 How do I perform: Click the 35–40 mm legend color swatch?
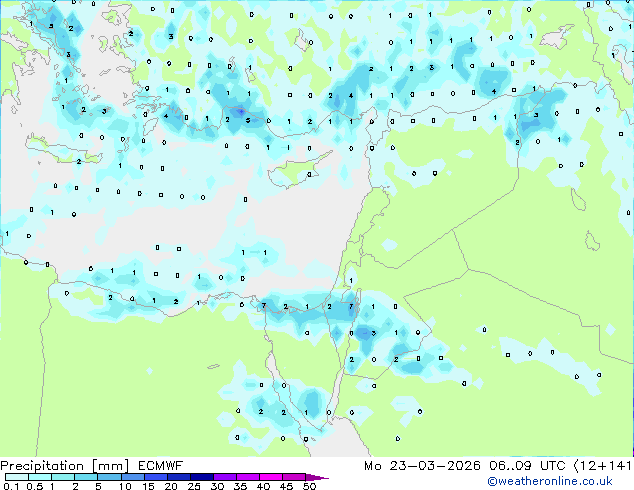coord(248,477)
